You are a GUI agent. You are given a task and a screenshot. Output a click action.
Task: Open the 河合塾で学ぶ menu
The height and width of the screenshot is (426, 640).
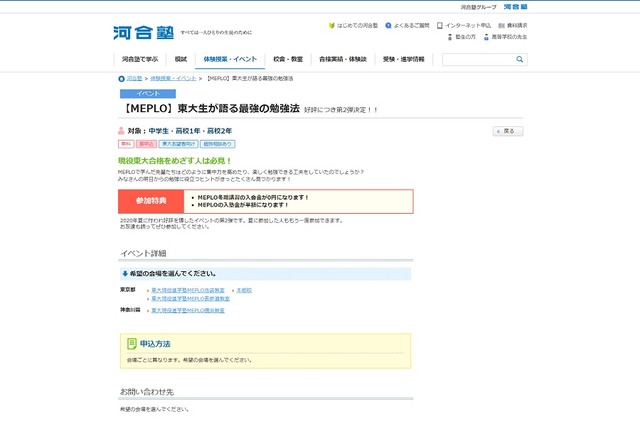point(140,59)
